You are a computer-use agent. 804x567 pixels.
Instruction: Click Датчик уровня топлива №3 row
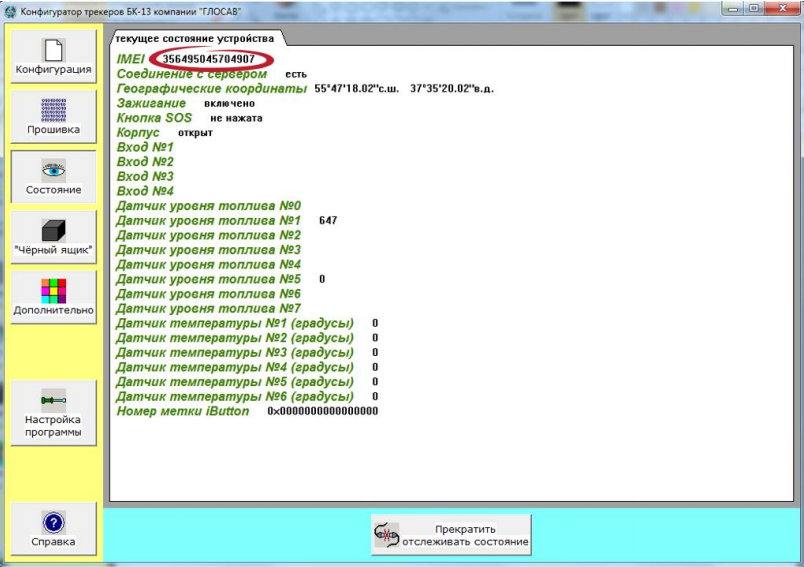pyautogui.click(x=208, y=250)
